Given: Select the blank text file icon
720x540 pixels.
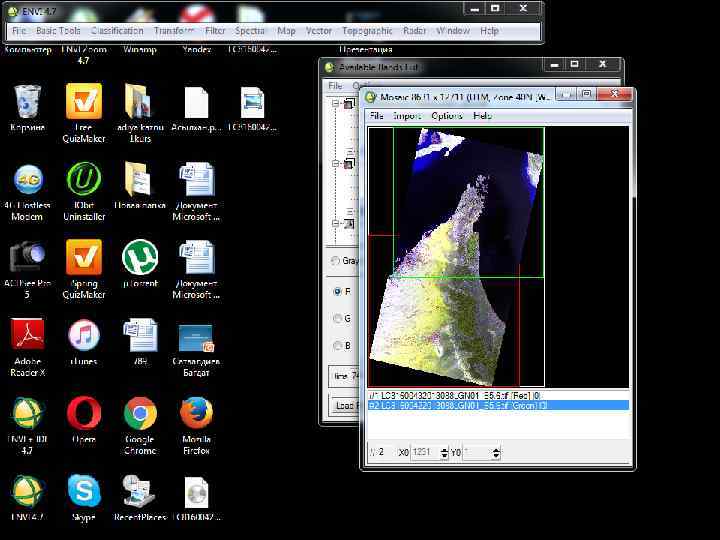Looking at the screenshot, I should click(x=196, y=109).
